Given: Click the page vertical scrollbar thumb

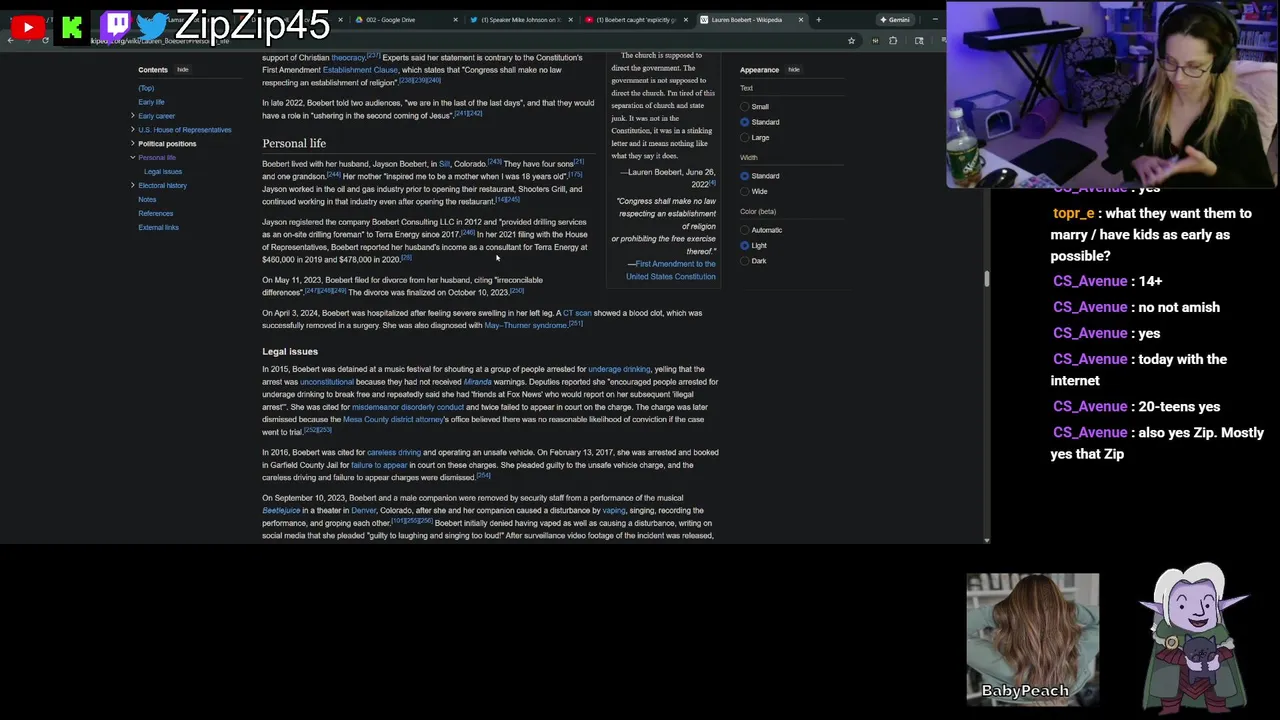Looking at the screenshot, I should click(x=986, y=279).
